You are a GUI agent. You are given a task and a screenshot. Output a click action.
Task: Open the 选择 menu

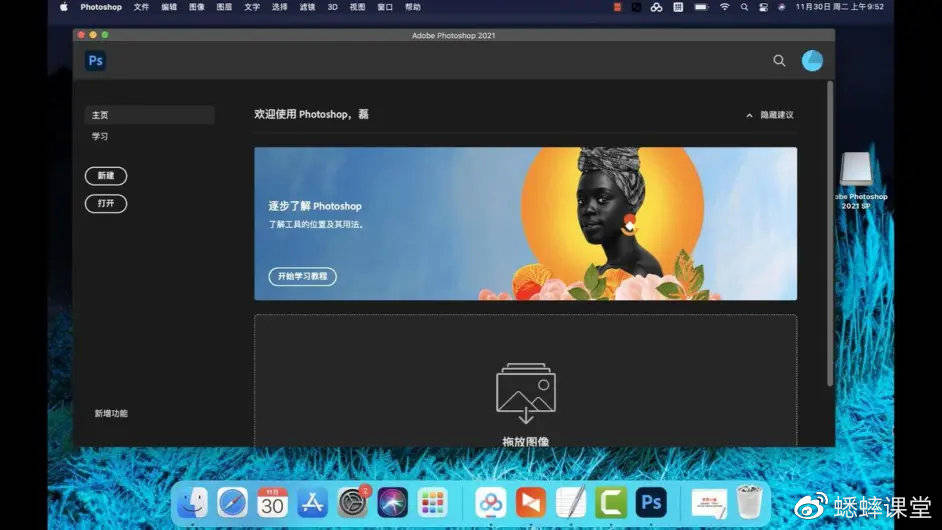click(279, 7)
